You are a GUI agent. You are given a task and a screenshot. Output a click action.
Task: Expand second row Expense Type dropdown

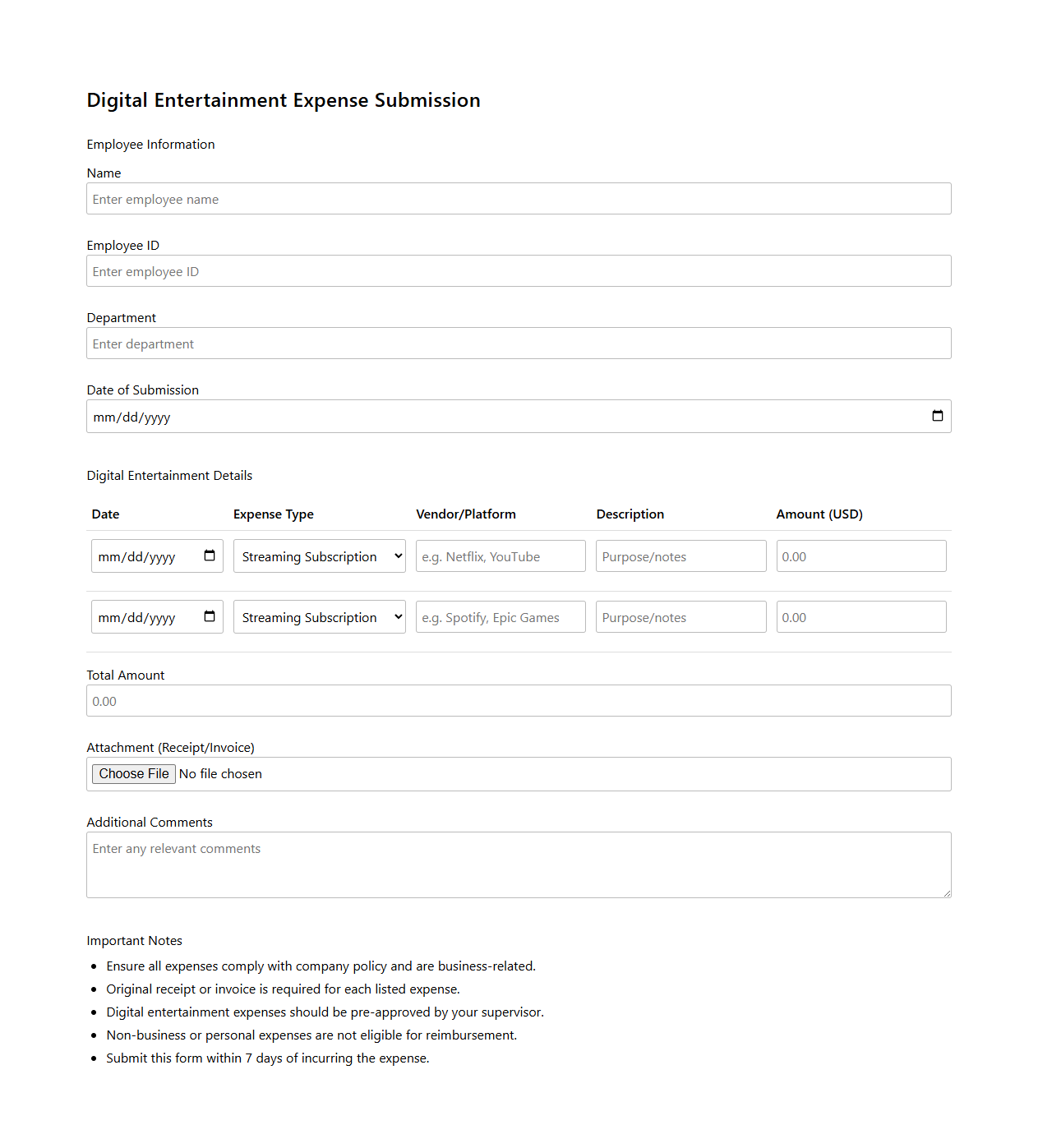(319, 617)
